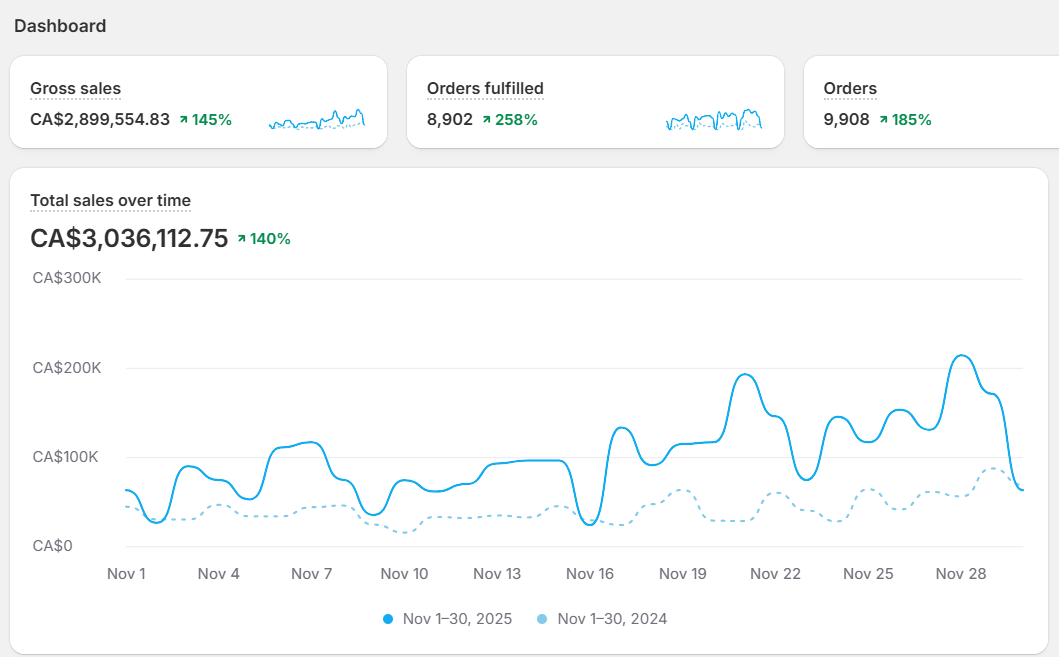The height and width of the screenshot is (657, 1059).
Task: Click the Orders fulfilled sparkline chart
Action: 714,120
